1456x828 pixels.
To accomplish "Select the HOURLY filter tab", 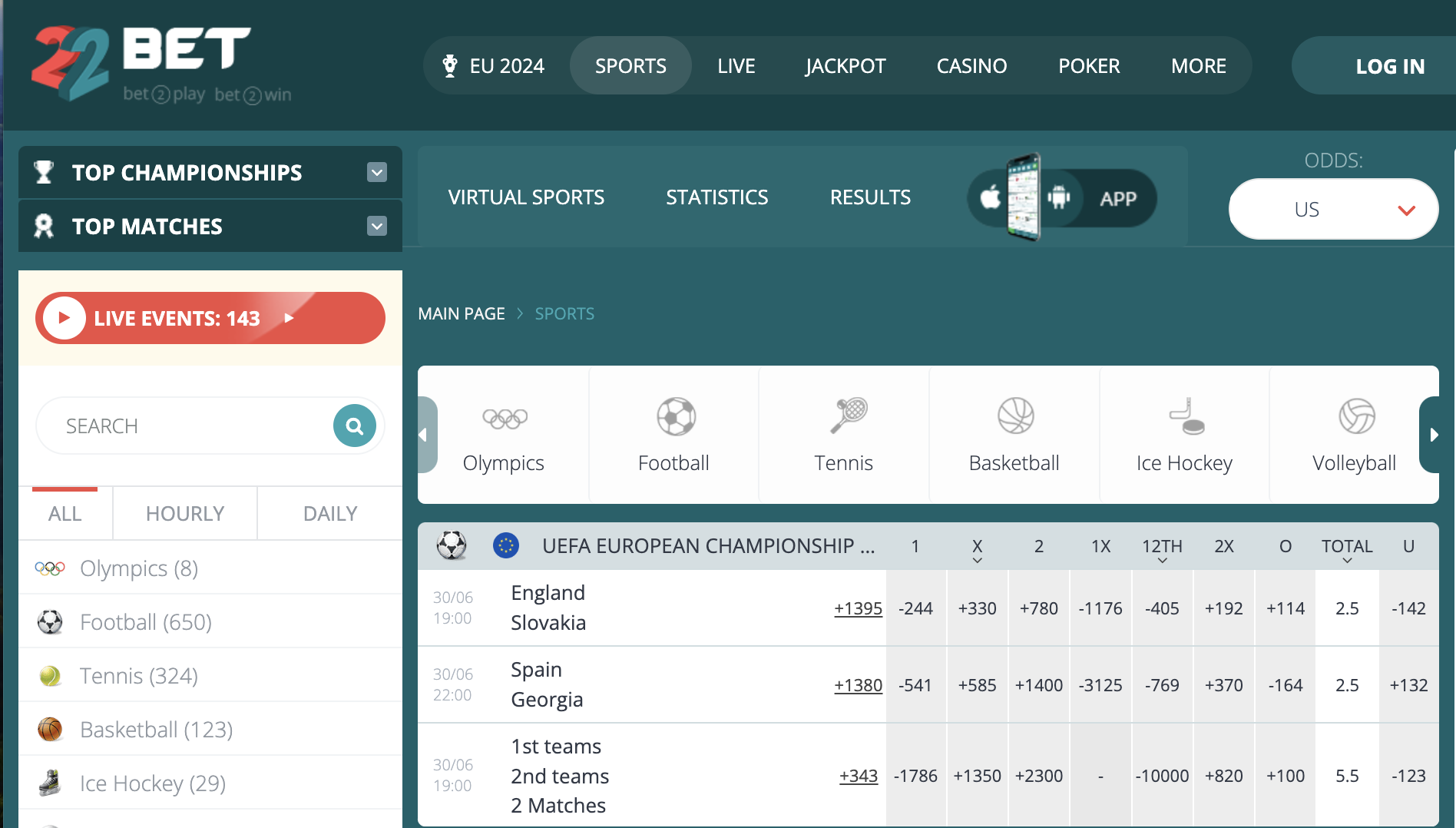I will pyautogui.click(x=185, y=513).
